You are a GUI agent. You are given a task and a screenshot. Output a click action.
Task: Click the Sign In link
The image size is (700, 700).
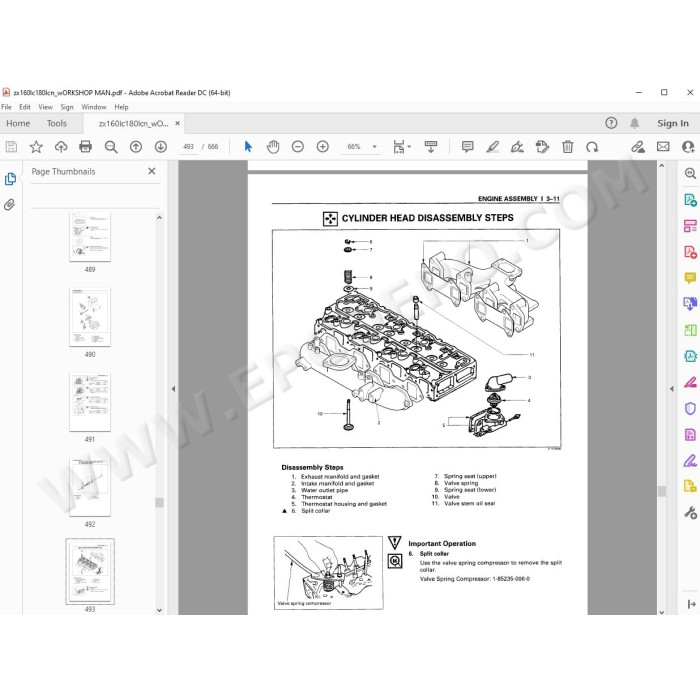(x=673, y=123)
